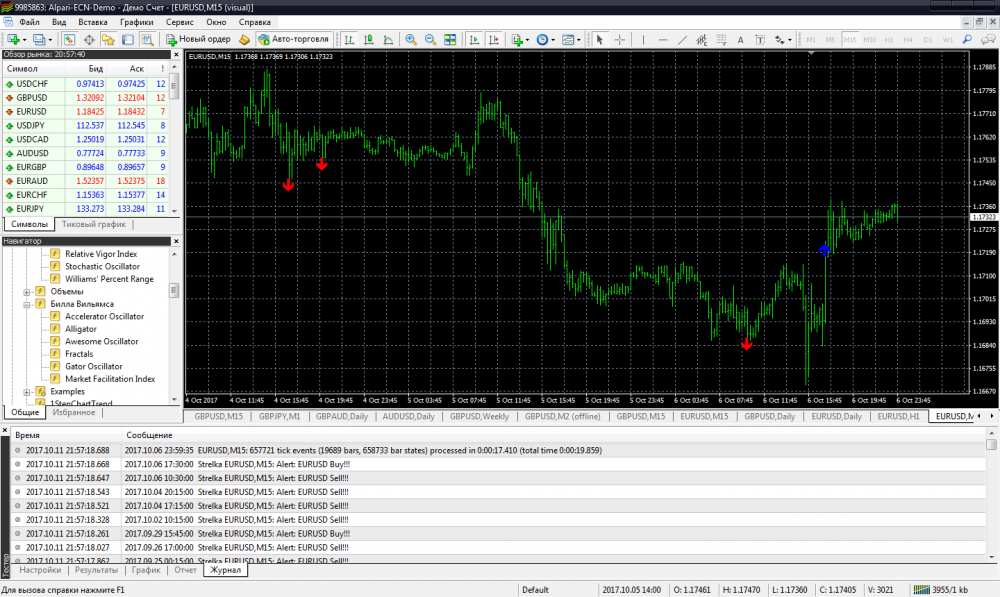Toggle the Авто-торговля button
Screen dimensions: 1000x597
pyautogui.click(x=287, y=40)
